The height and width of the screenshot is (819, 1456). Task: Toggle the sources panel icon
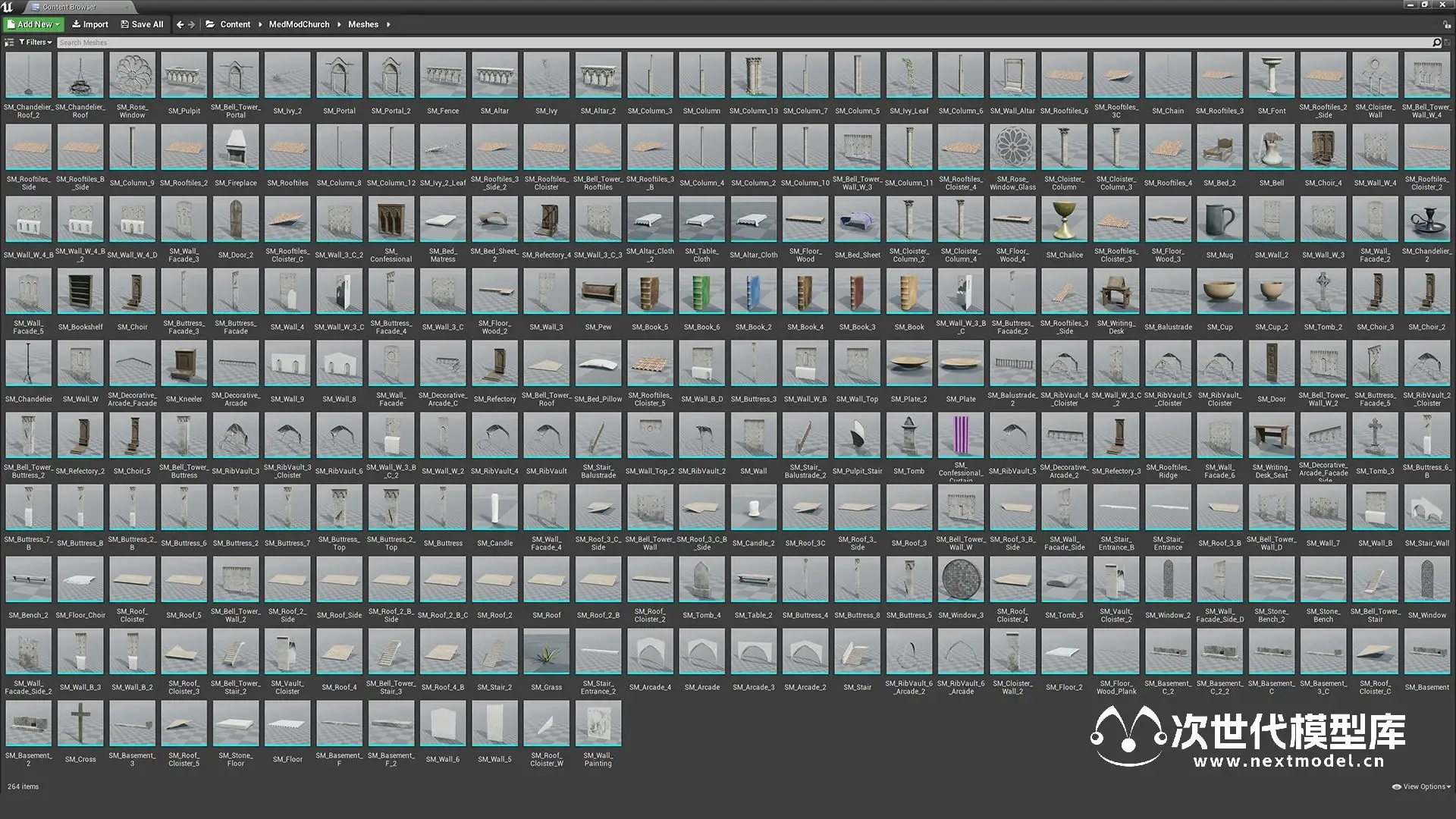tap(9, 42)
